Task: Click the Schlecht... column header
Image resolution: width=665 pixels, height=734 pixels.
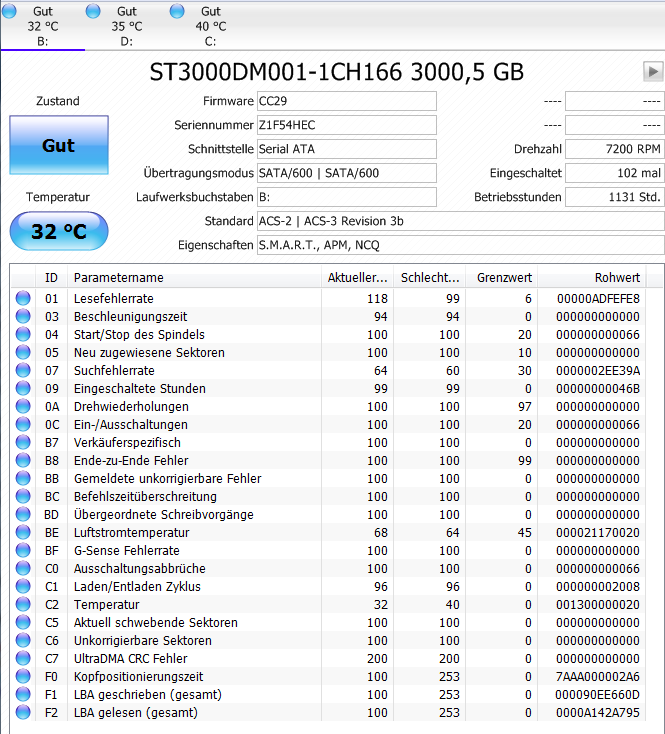Action: pos(430,278)
